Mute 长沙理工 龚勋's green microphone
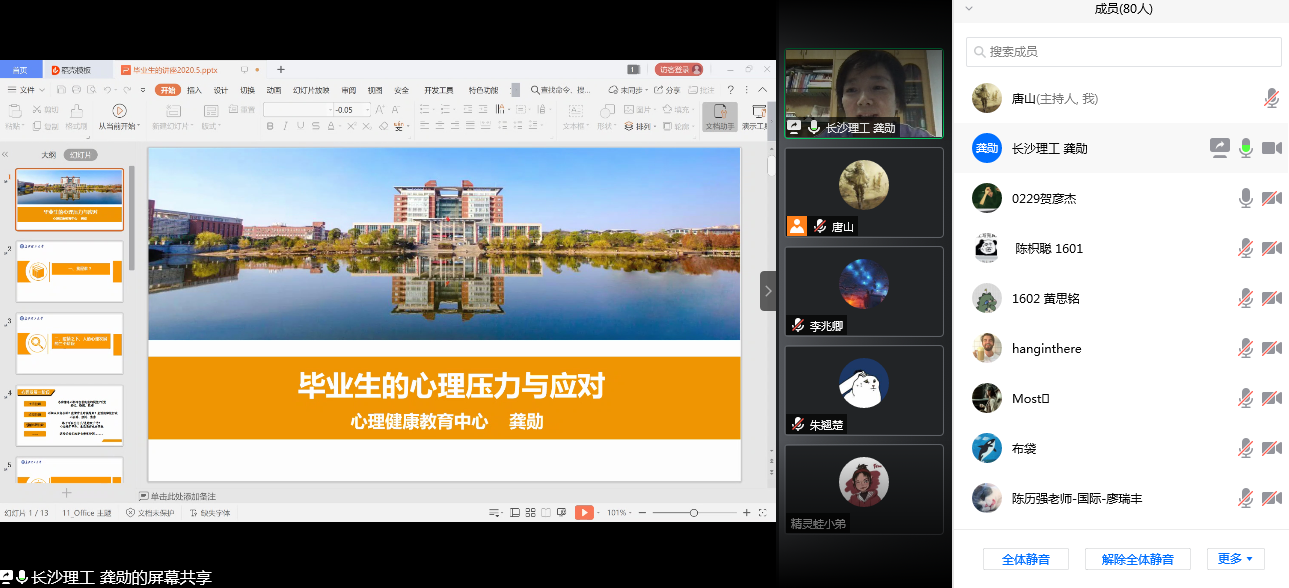 (1245, 148)
